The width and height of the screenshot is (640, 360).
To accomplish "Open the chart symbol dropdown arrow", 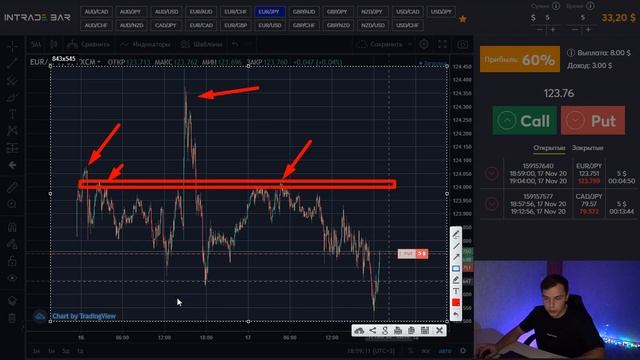I will point(99,62).
